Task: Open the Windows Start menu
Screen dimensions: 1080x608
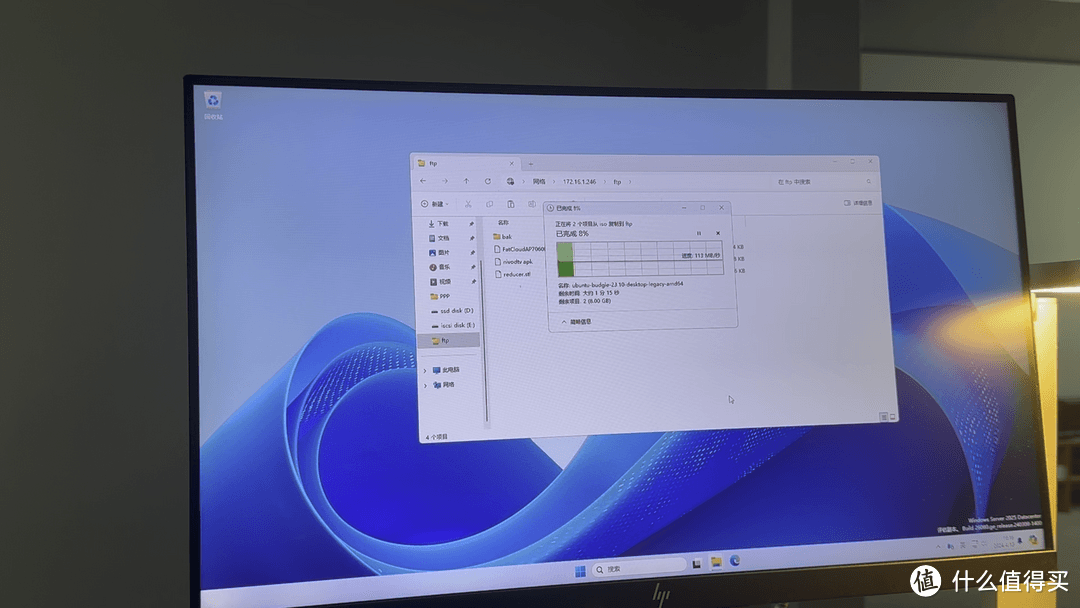Action: 580,571
